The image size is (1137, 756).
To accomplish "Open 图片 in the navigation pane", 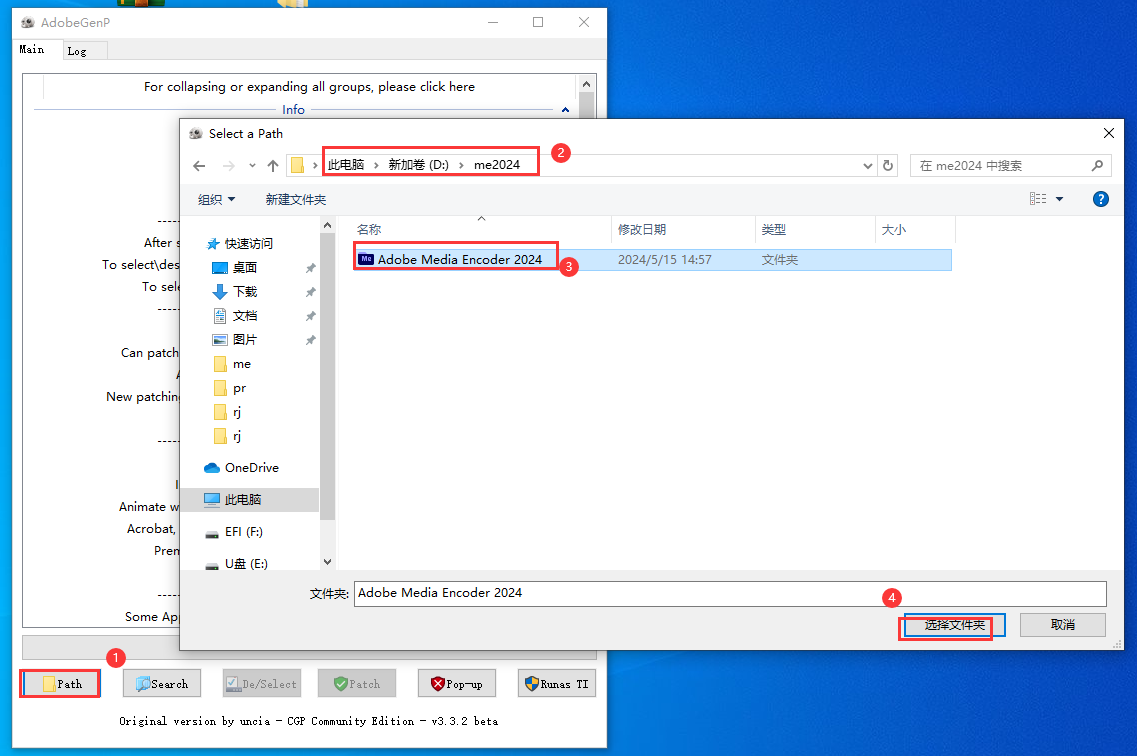I will [x=245, y=340].
